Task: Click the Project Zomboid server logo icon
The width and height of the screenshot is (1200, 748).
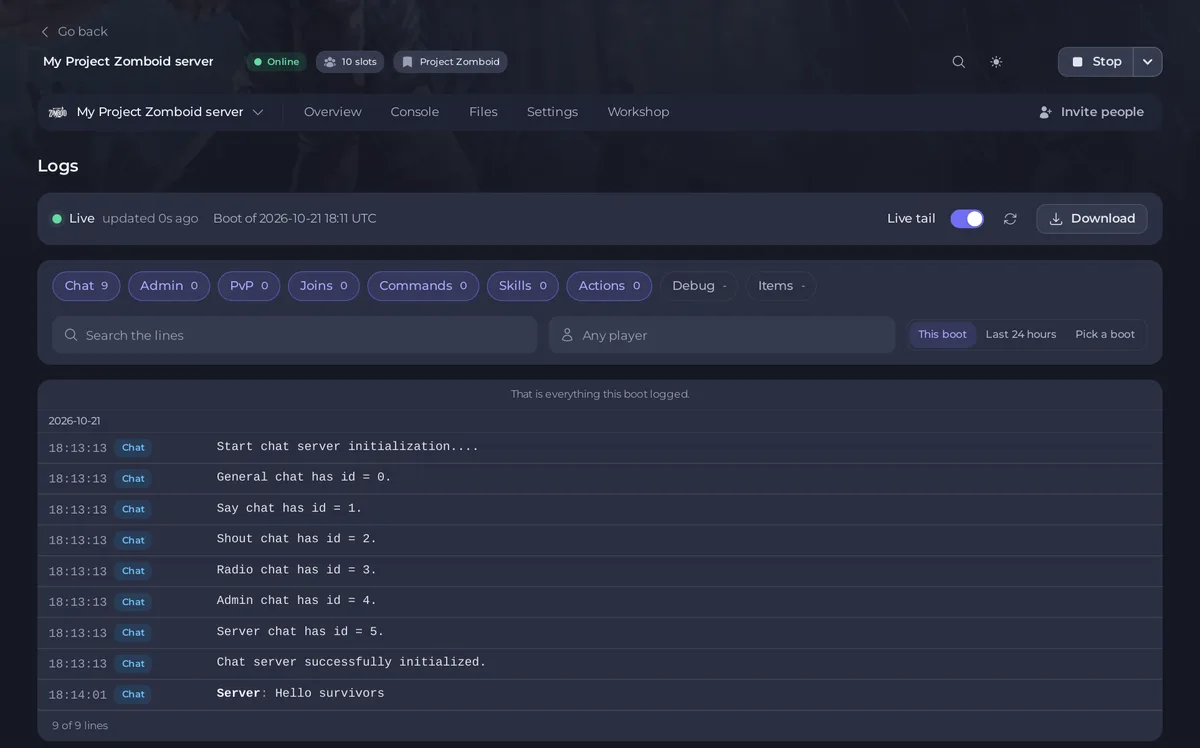Action: 58,112
